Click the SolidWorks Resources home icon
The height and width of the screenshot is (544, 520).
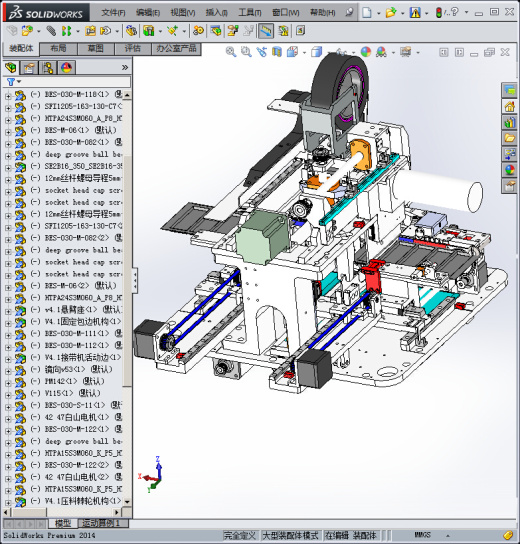510,107
